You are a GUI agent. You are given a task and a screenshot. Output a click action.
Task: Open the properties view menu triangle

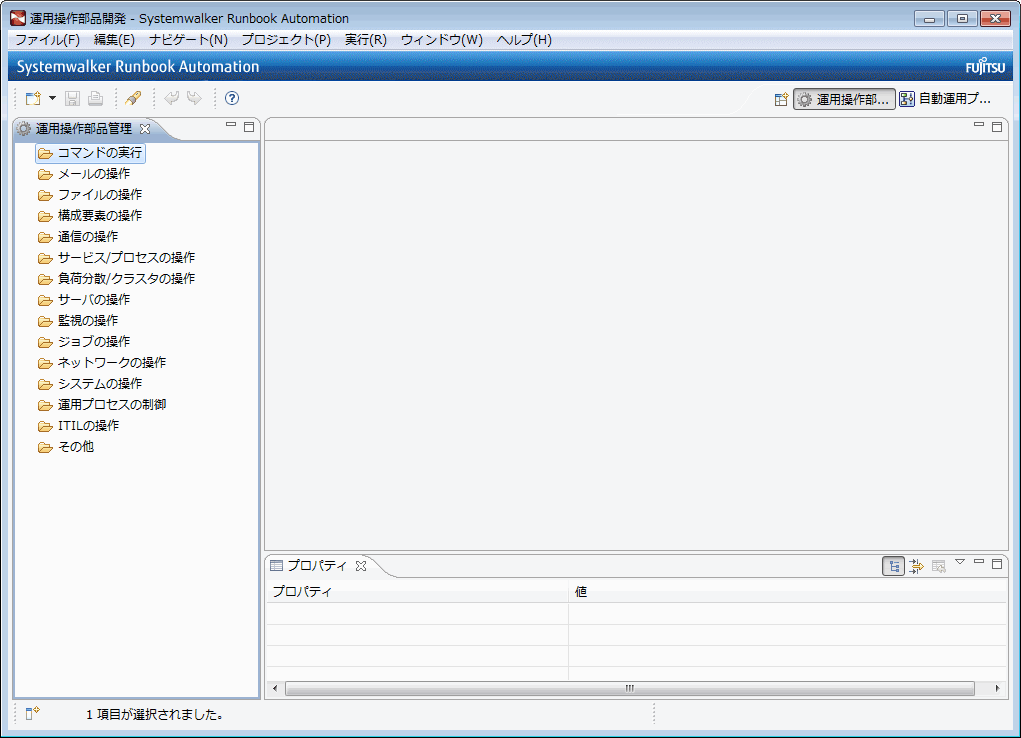[960, 563]
